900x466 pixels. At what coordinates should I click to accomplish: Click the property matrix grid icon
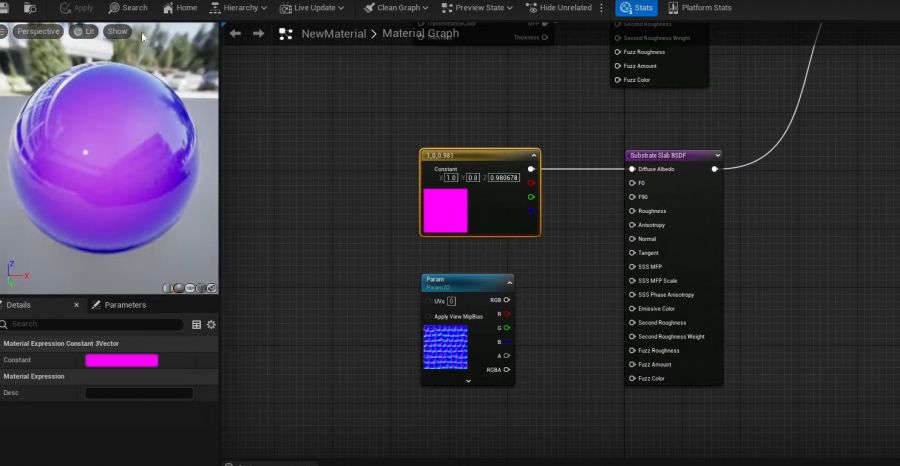(196, 325)
